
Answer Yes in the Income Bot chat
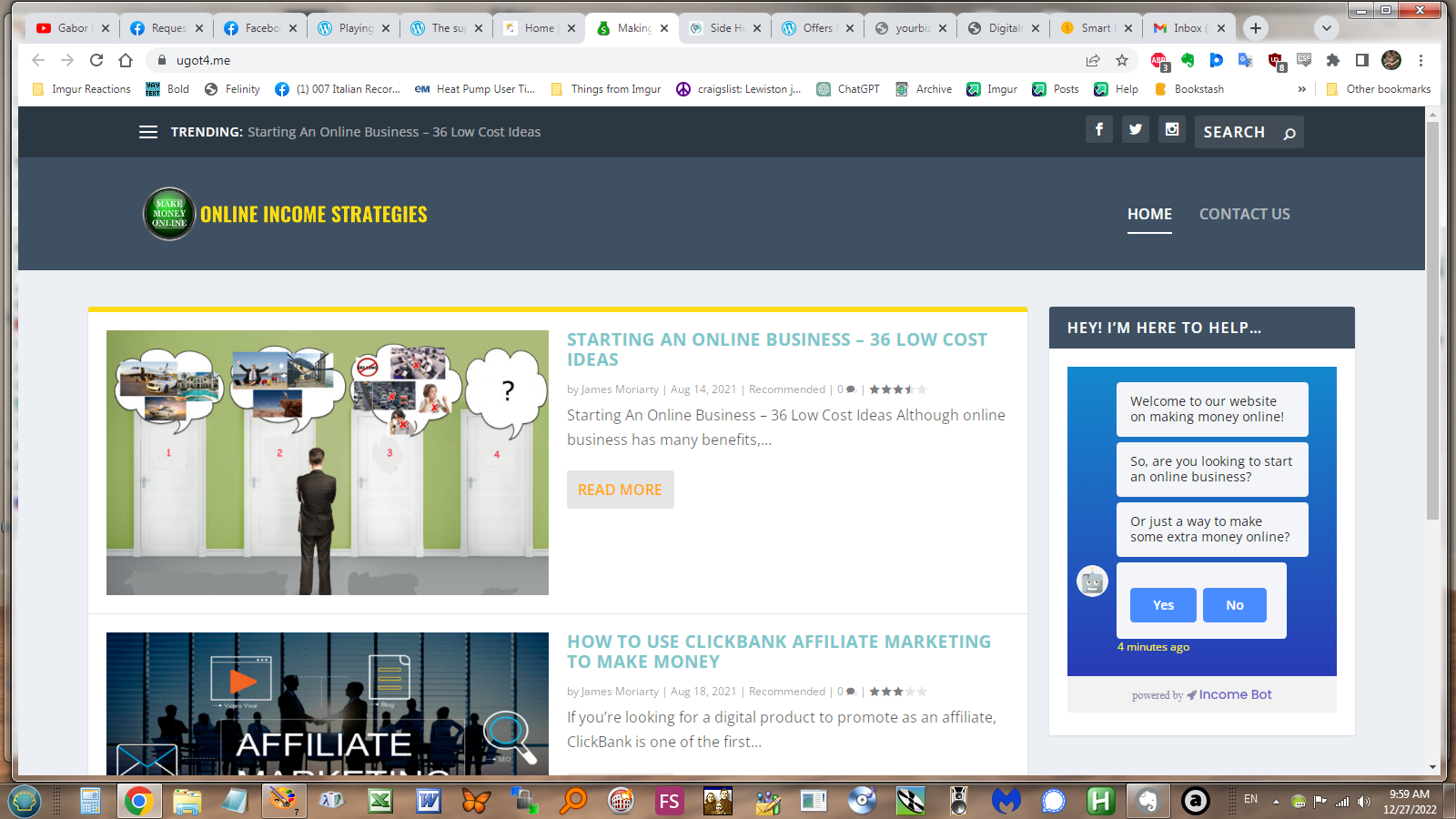pos(1163,605)
